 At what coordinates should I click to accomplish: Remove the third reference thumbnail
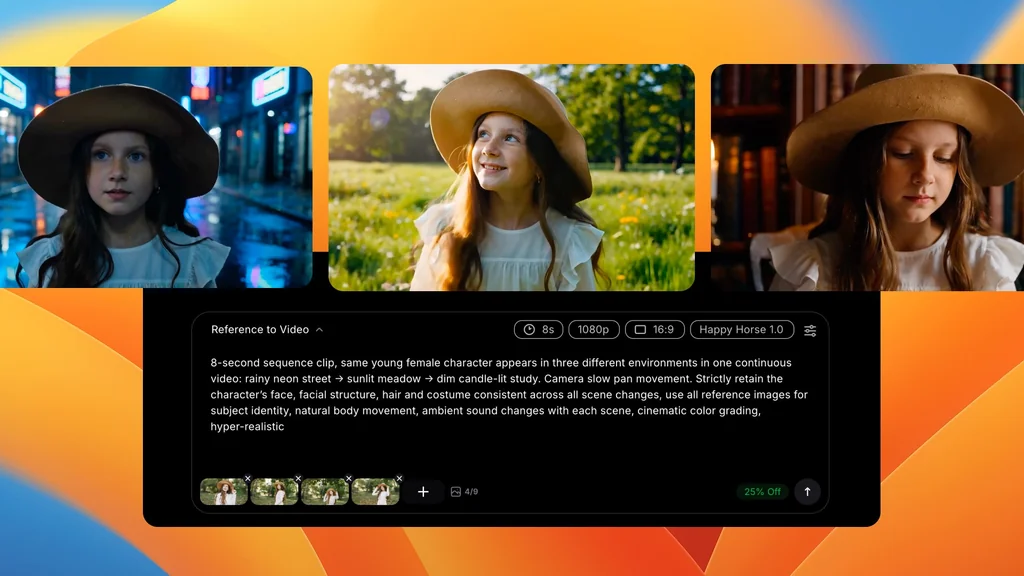[349, 479]
